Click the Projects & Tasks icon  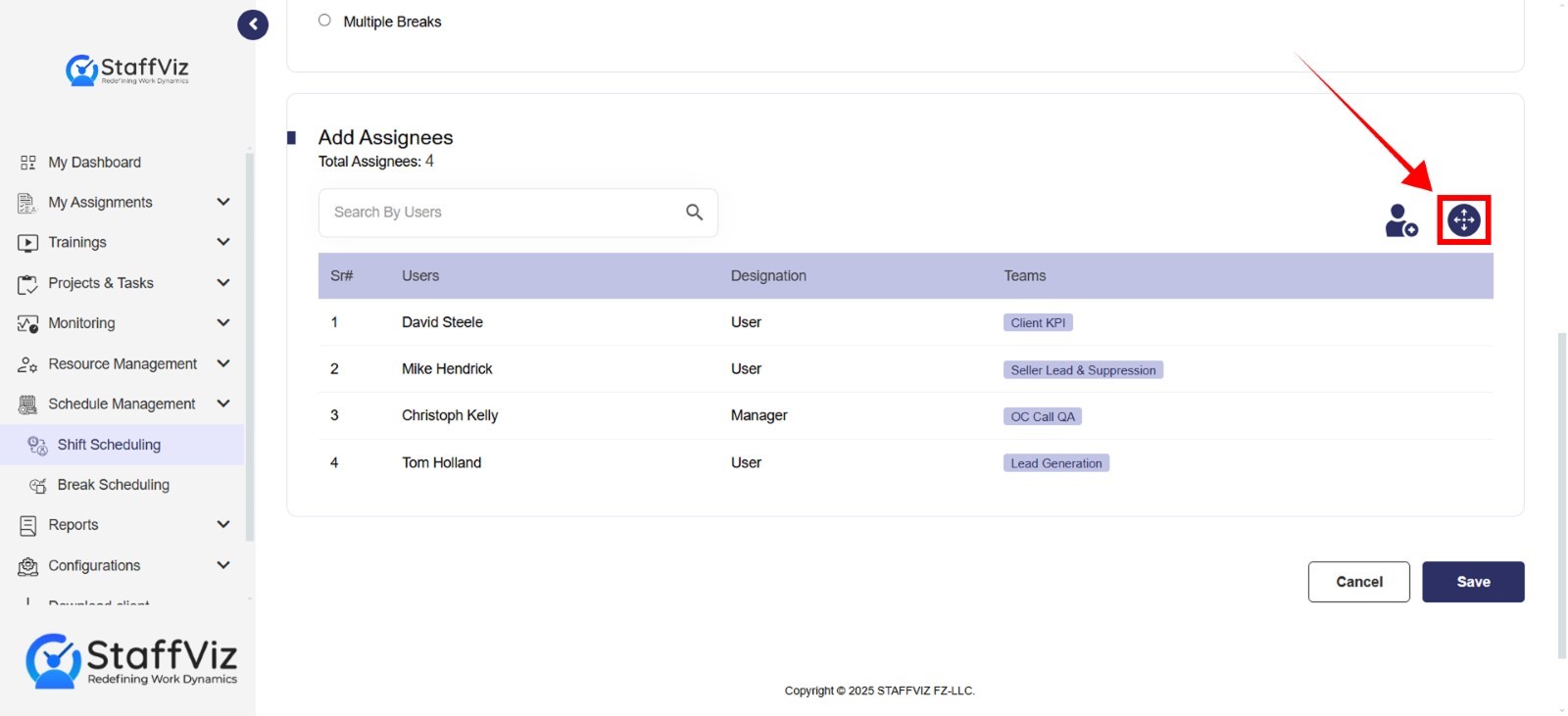click(x=27, y=284)
